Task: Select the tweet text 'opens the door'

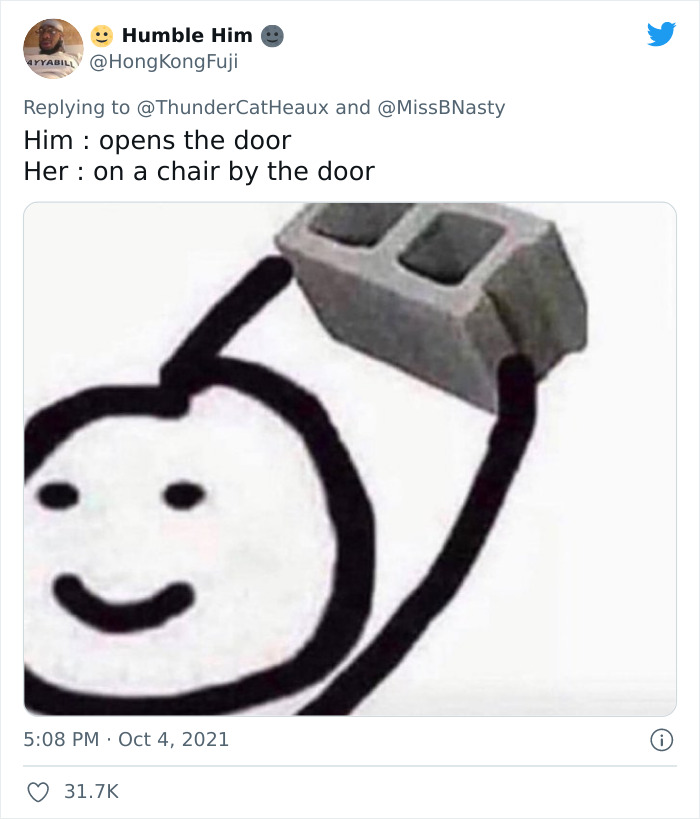Action: click(x=195, y=141)
